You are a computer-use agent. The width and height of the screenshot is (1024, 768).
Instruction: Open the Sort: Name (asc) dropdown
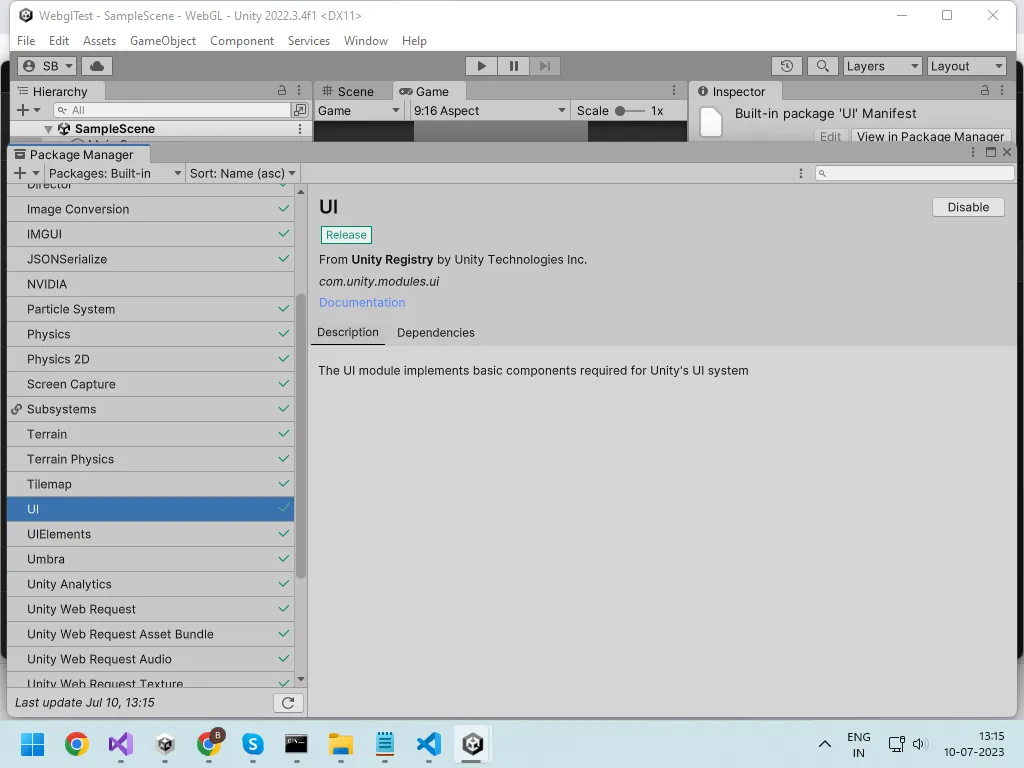pyautogui.click(x=242, y=173)
